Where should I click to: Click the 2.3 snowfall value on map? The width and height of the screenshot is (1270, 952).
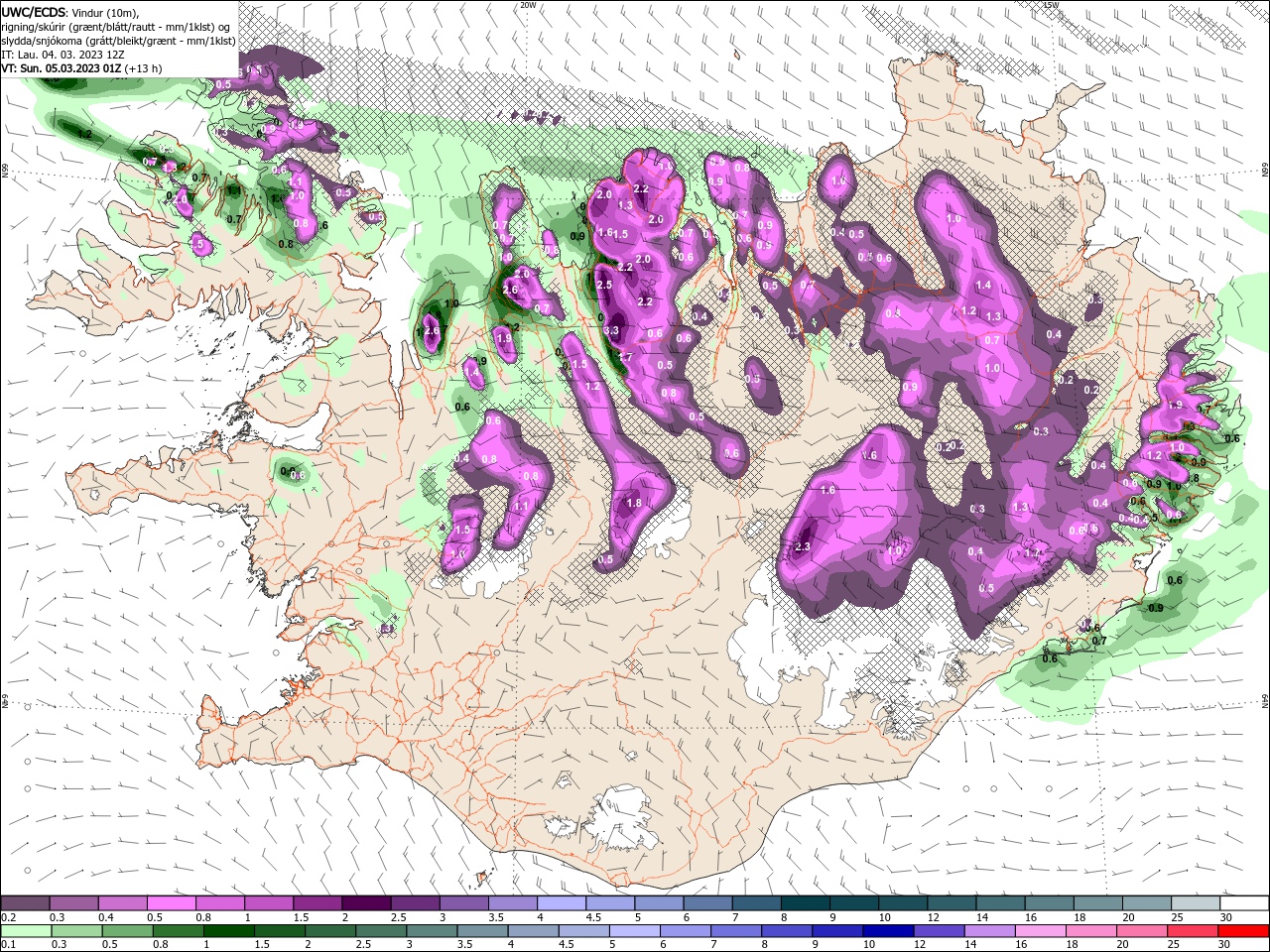pos(804,547)
